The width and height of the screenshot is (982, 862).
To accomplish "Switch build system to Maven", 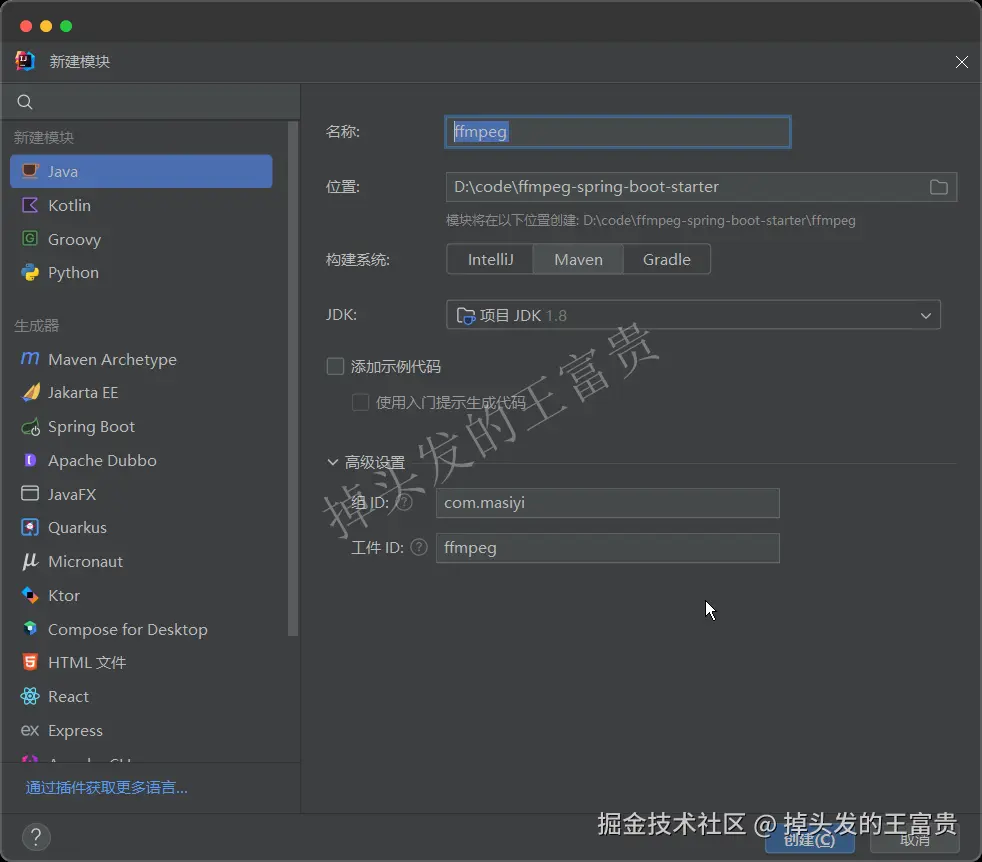I will 578,259.
